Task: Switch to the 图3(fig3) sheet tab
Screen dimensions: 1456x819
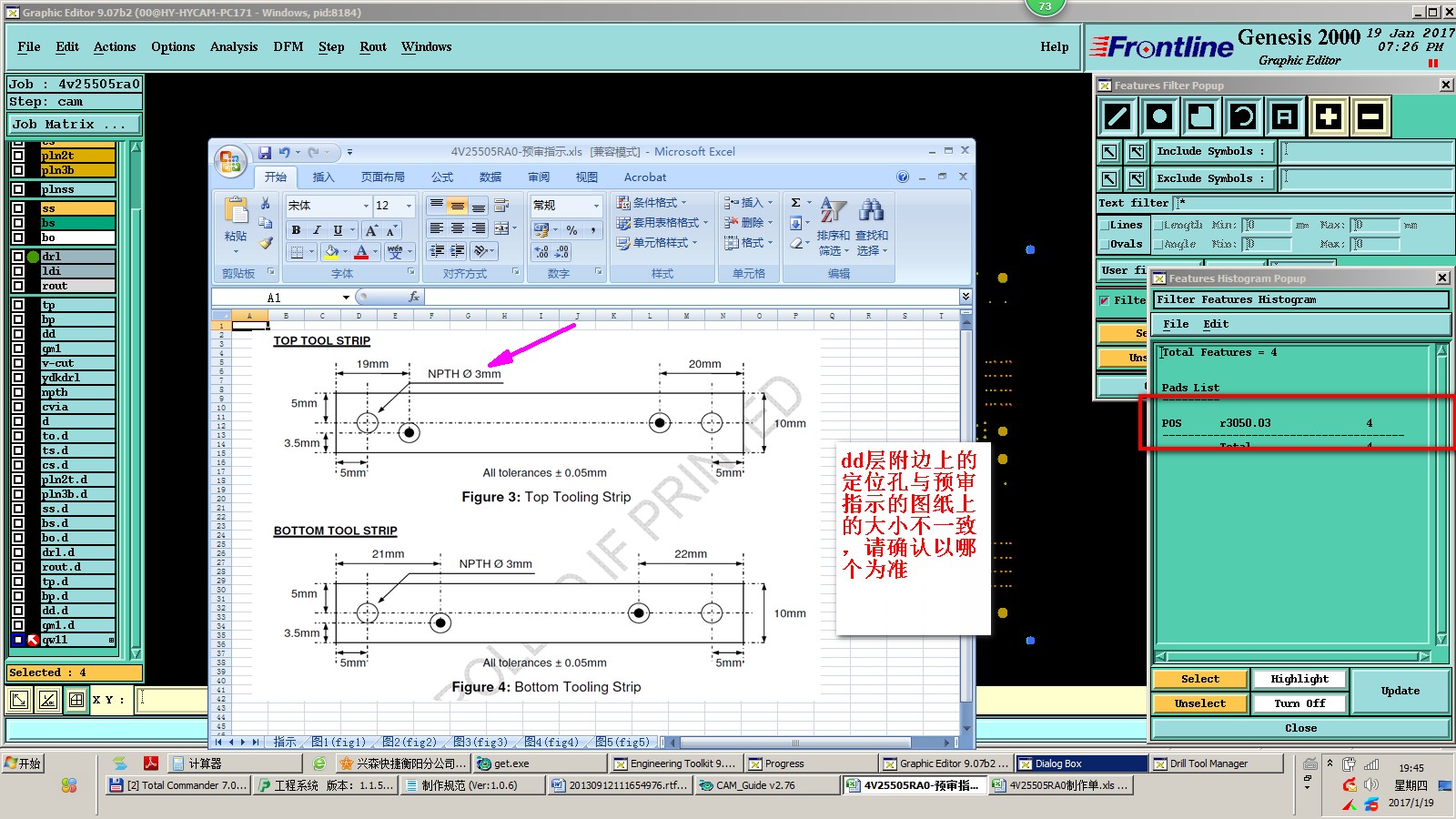Action: tap(480, 743)
